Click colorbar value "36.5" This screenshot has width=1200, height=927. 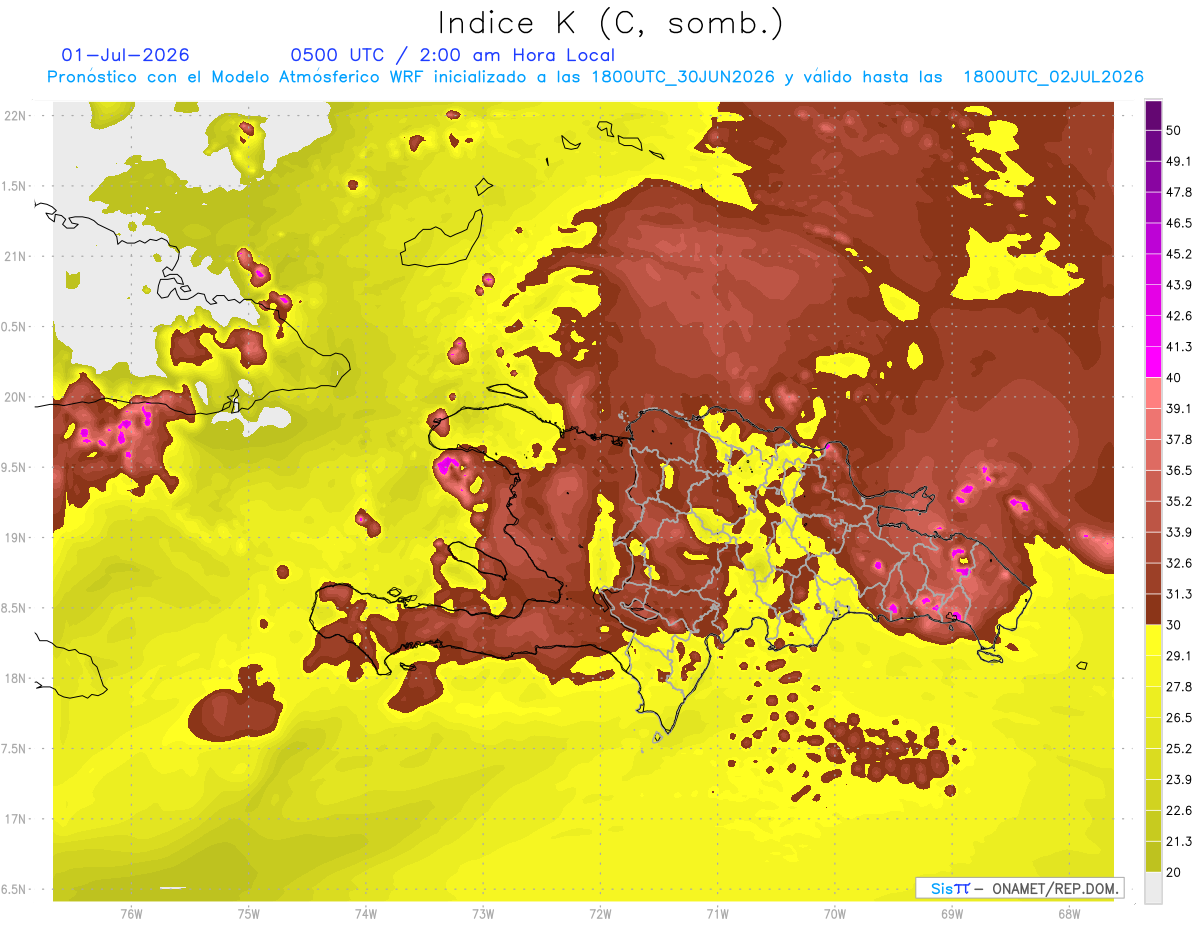coord(1179,470)
